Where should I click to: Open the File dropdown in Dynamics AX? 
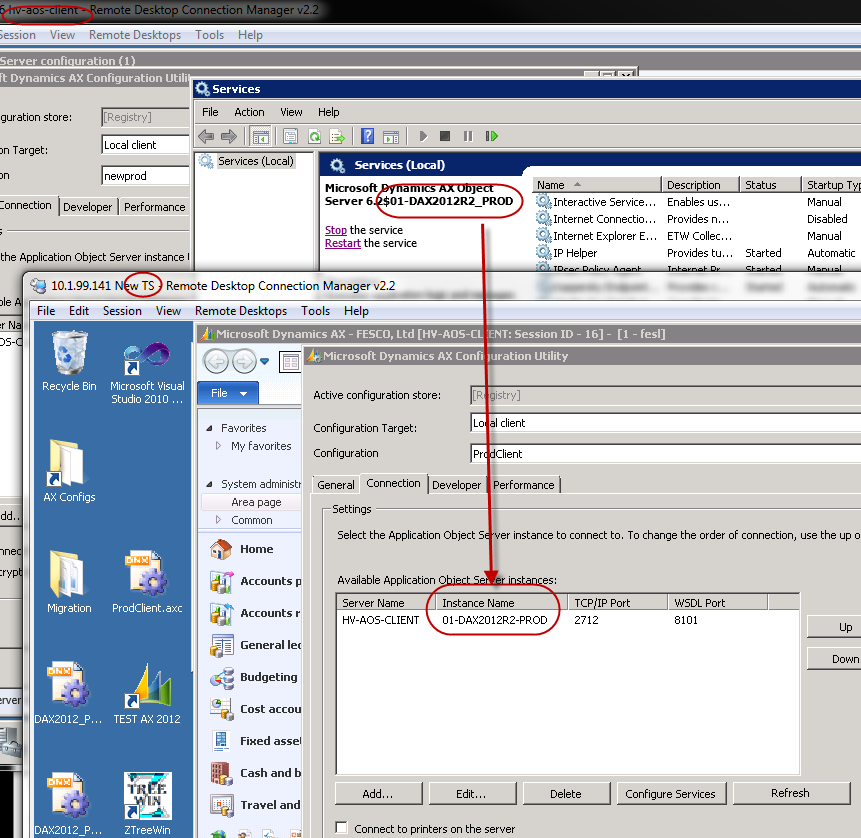[x=227, y=393]
